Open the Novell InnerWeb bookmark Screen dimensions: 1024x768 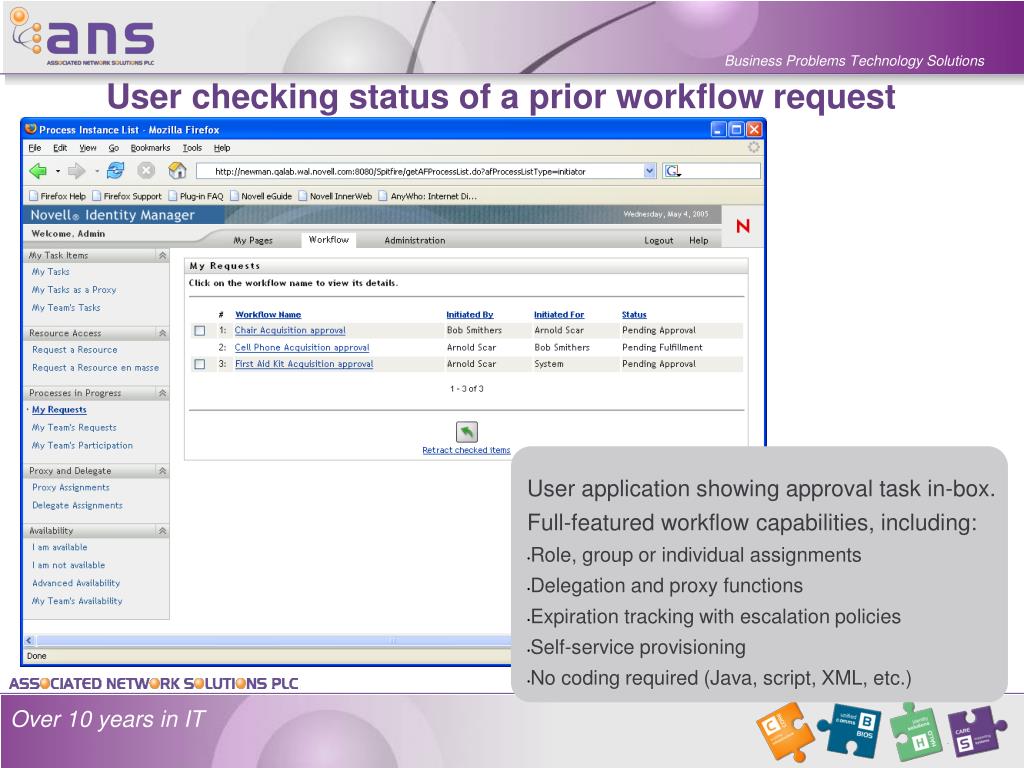[x=335, y=196]
